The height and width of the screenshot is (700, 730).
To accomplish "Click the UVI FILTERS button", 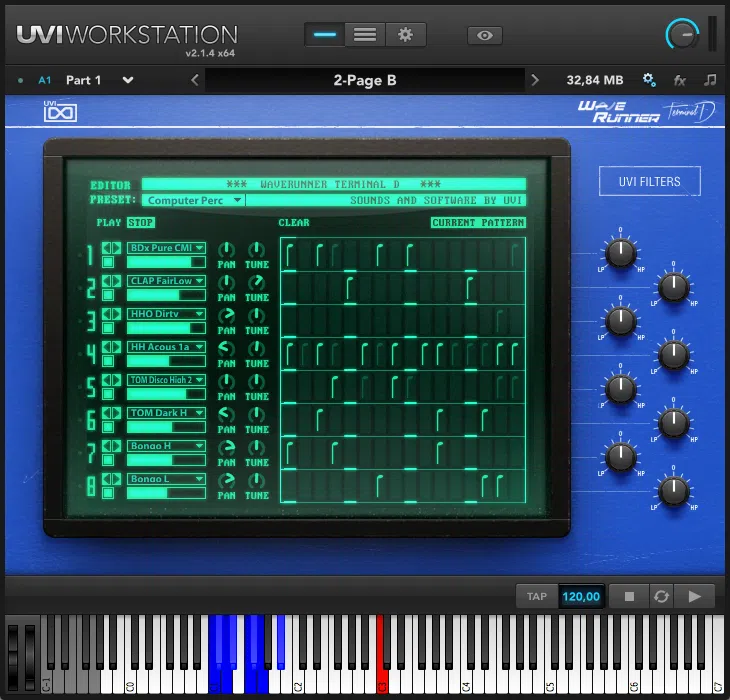I will [x=650, y=181].
